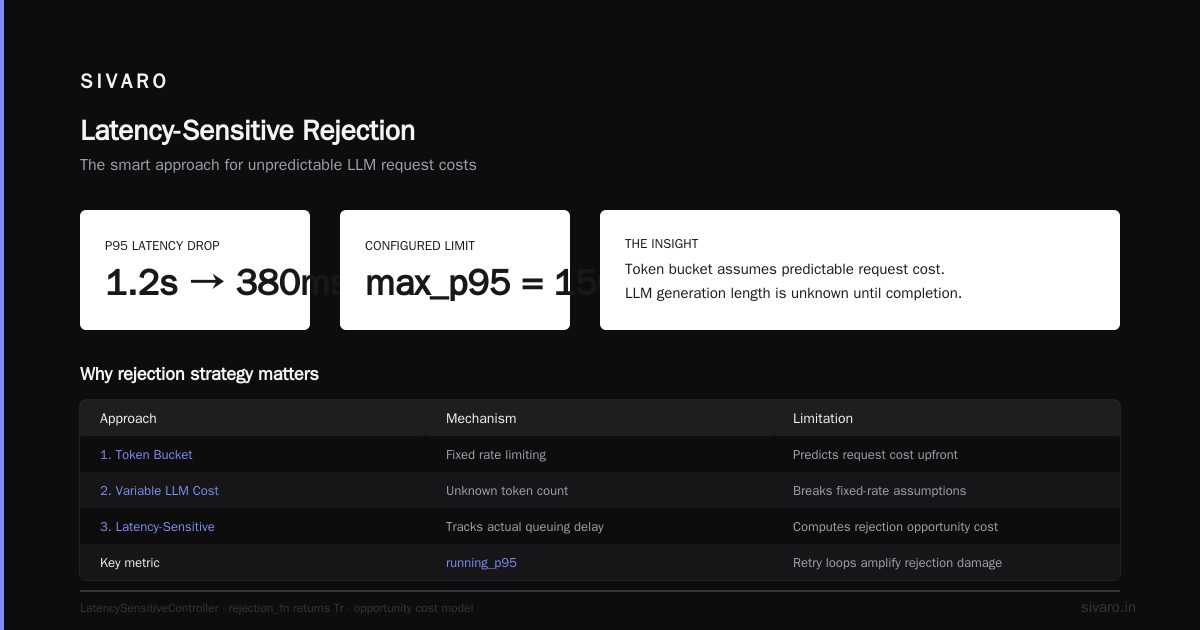1200x630 pixels.
Task: Click the Limitation column header
Action: [x=823, y=418]
